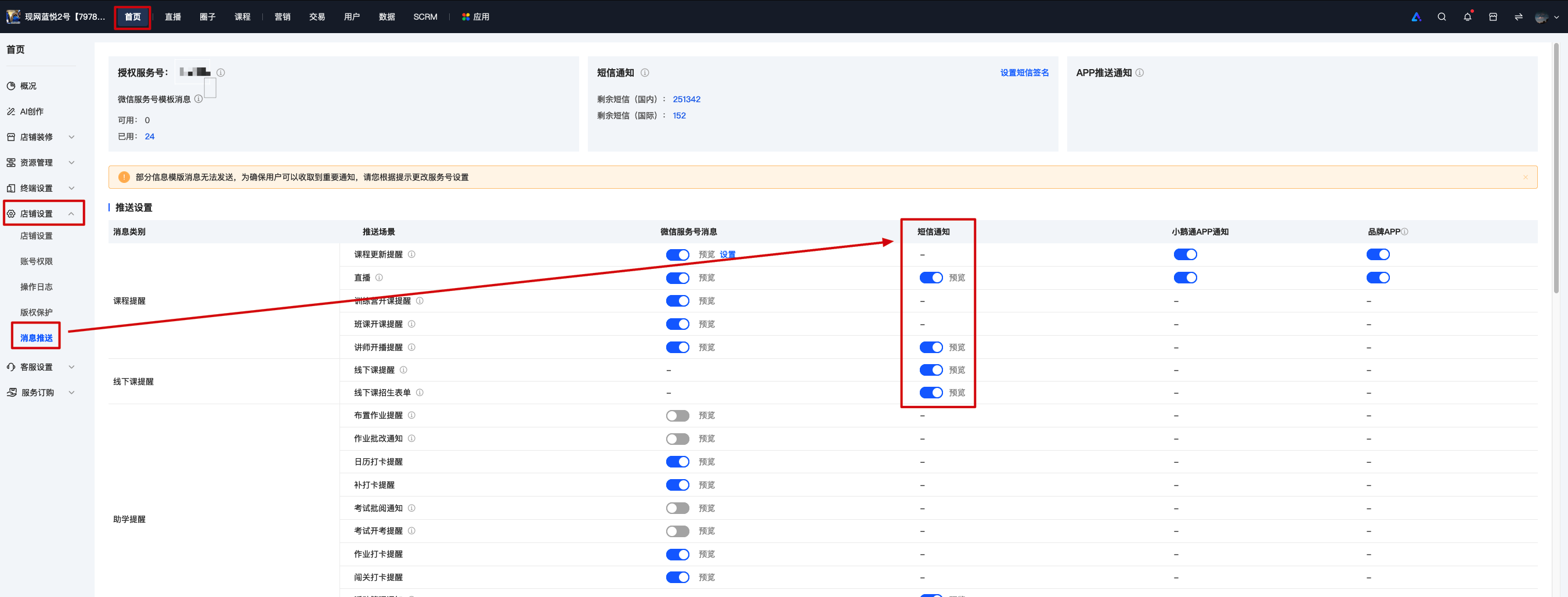Click the colorful 应用 apps grid icon
The height and width of the screenshot is (597, 1568).
465,17
